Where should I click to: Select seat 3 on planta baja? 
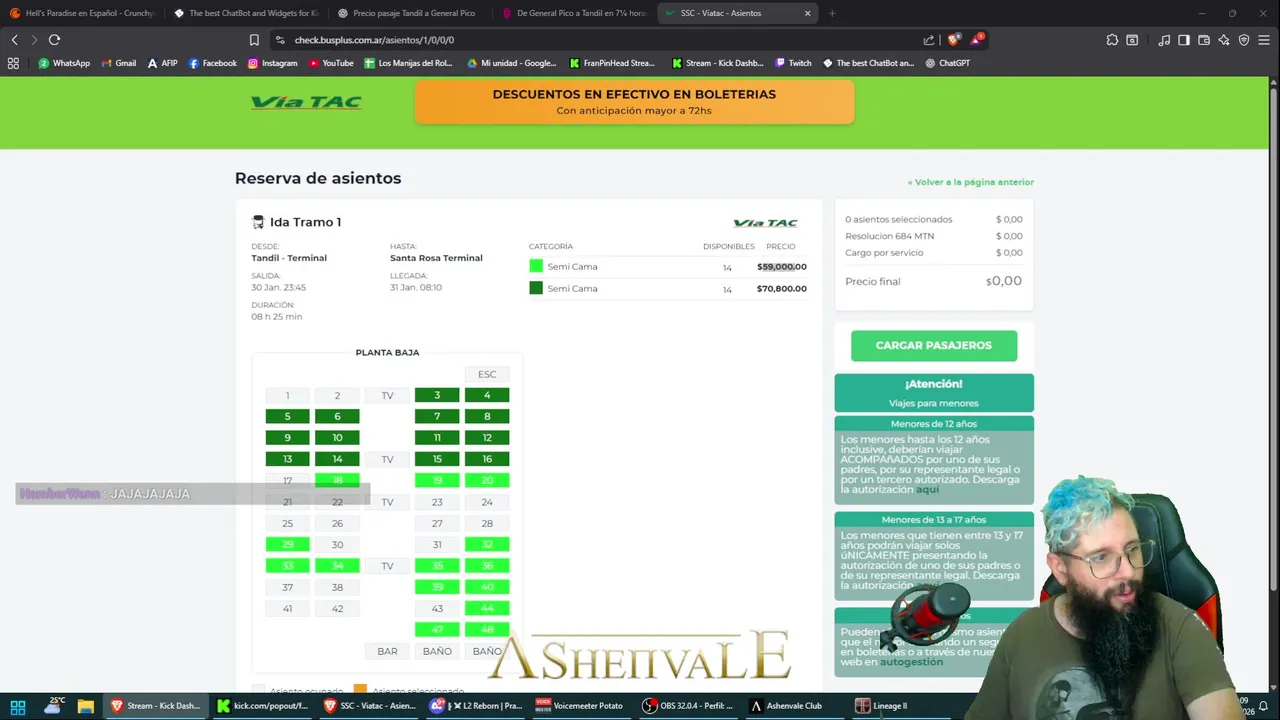pyautogui.click(x=437, y=395)
